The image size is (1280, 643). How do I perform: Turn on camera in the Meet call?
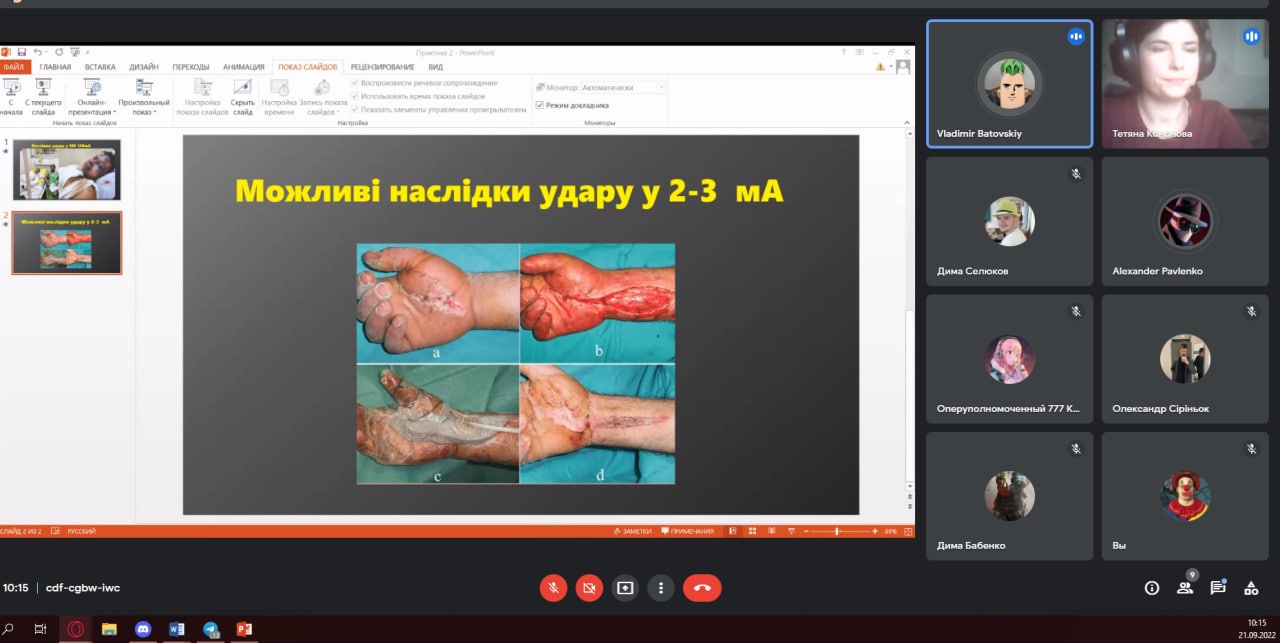pos(589,588)
